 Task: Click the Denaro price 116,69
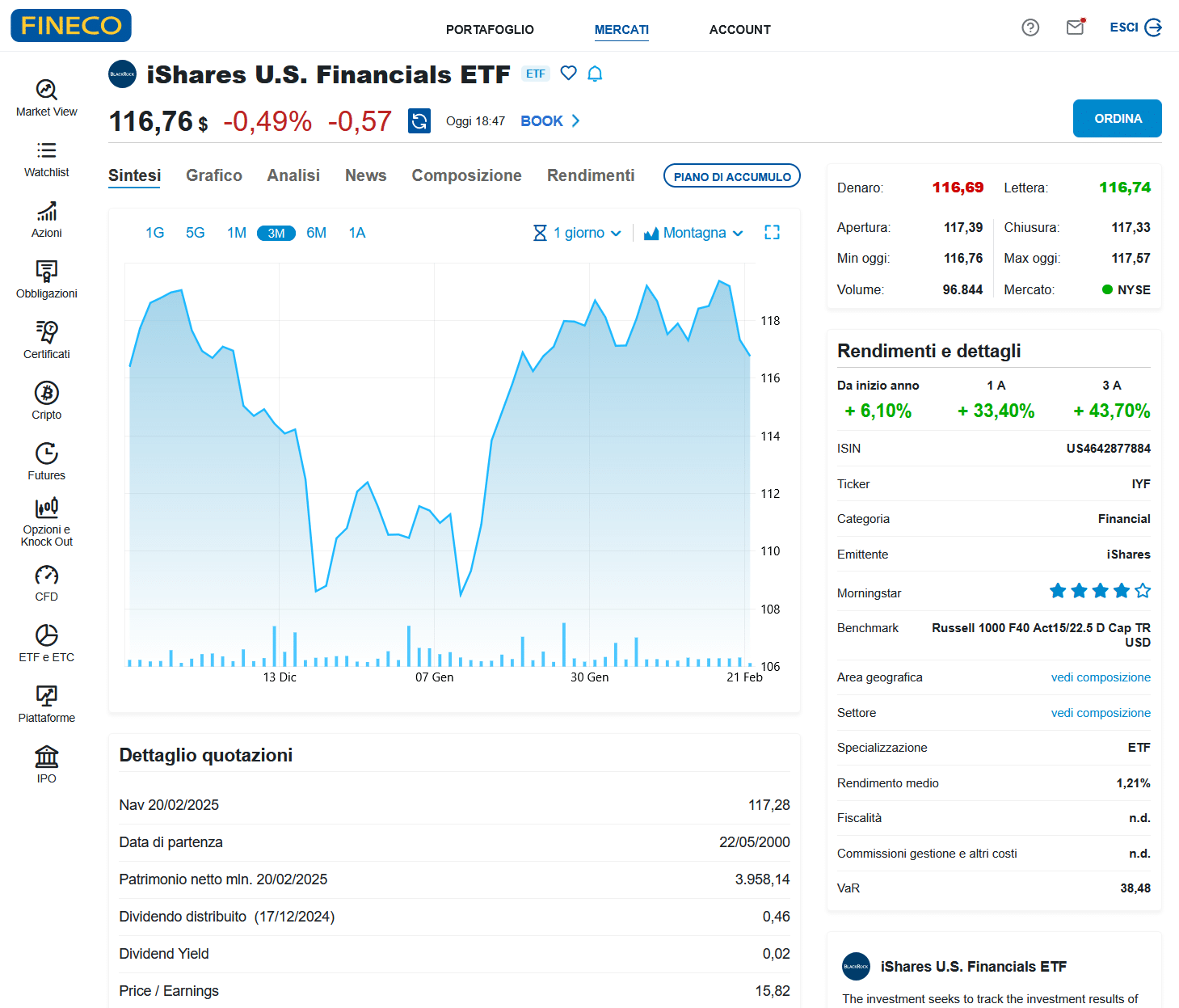[958, 188]
